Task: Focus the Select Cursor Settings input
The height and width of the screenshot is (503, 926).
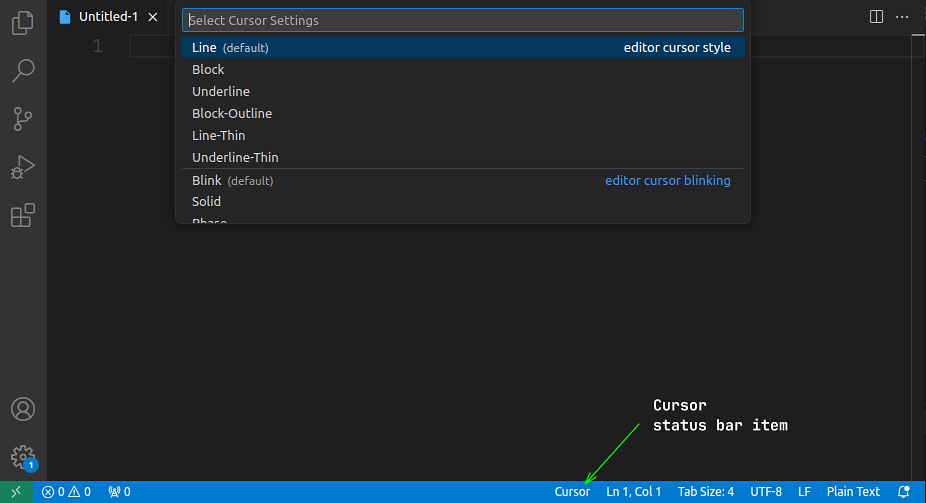Action: tap(463, 20)
